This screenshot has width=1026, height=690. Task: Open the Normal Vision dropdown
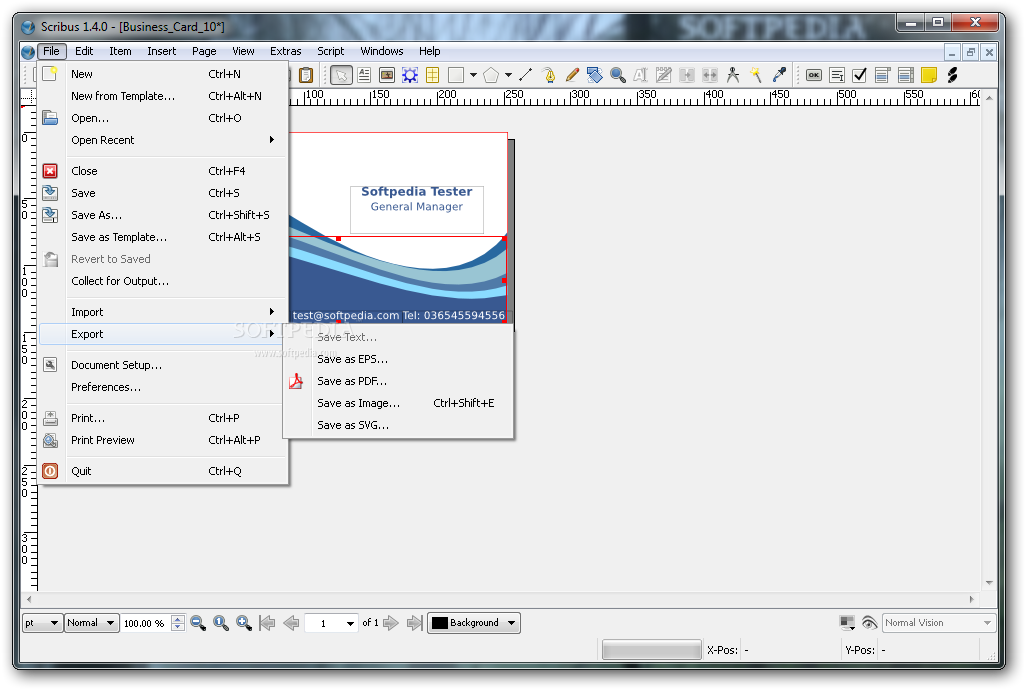click(x=939, y=623)
